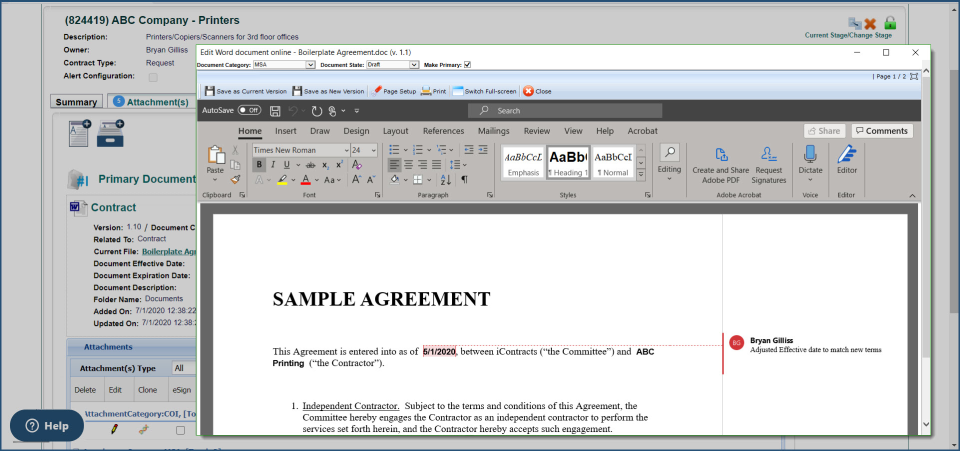This screenshot has width=960, height=451.
Task: Click Save as Current Version
Action: coord(246,91)
